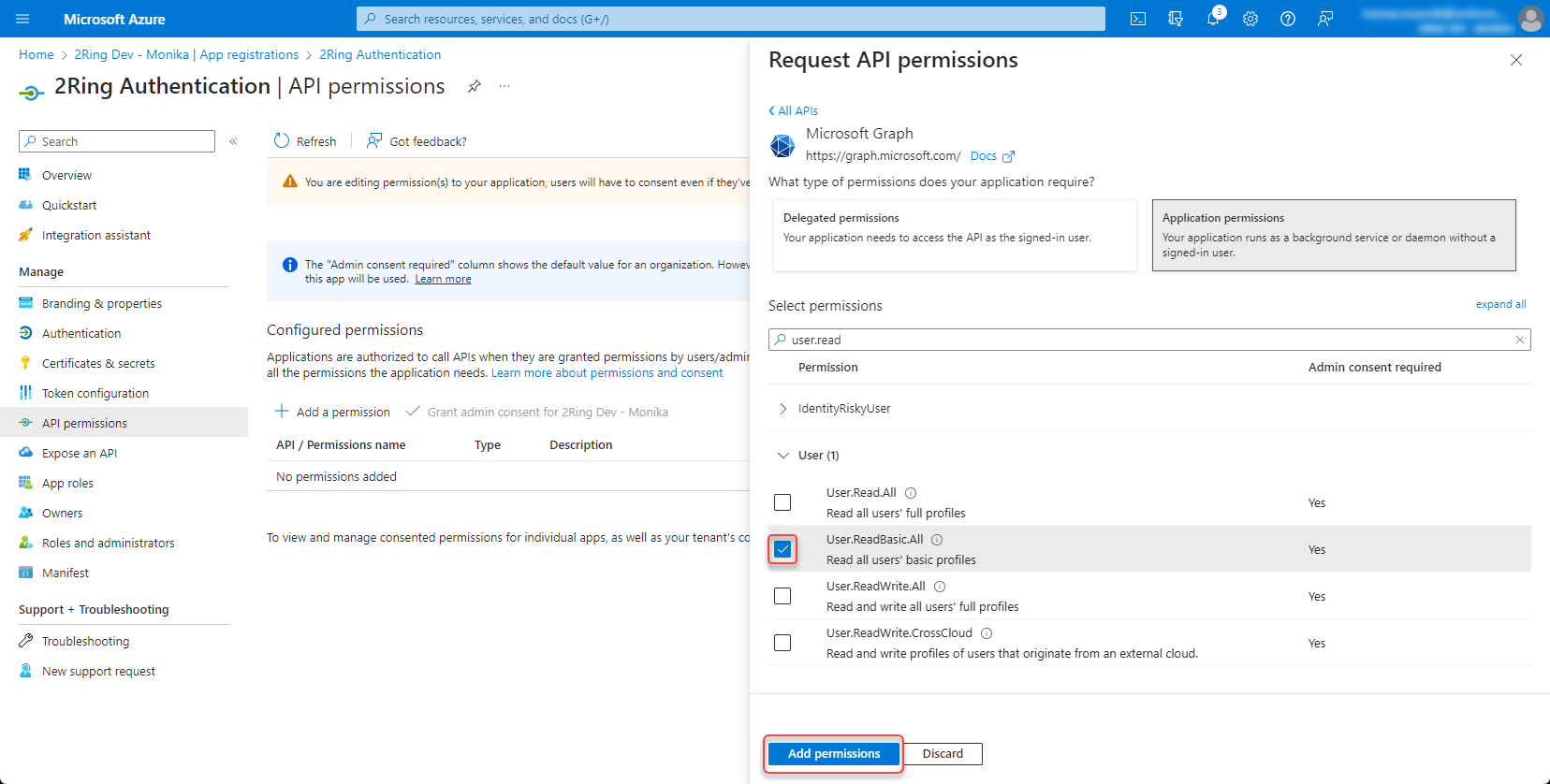Open Cloud Shell from the top bar
Screen dimensions: 1550x784
[1138, 19]
